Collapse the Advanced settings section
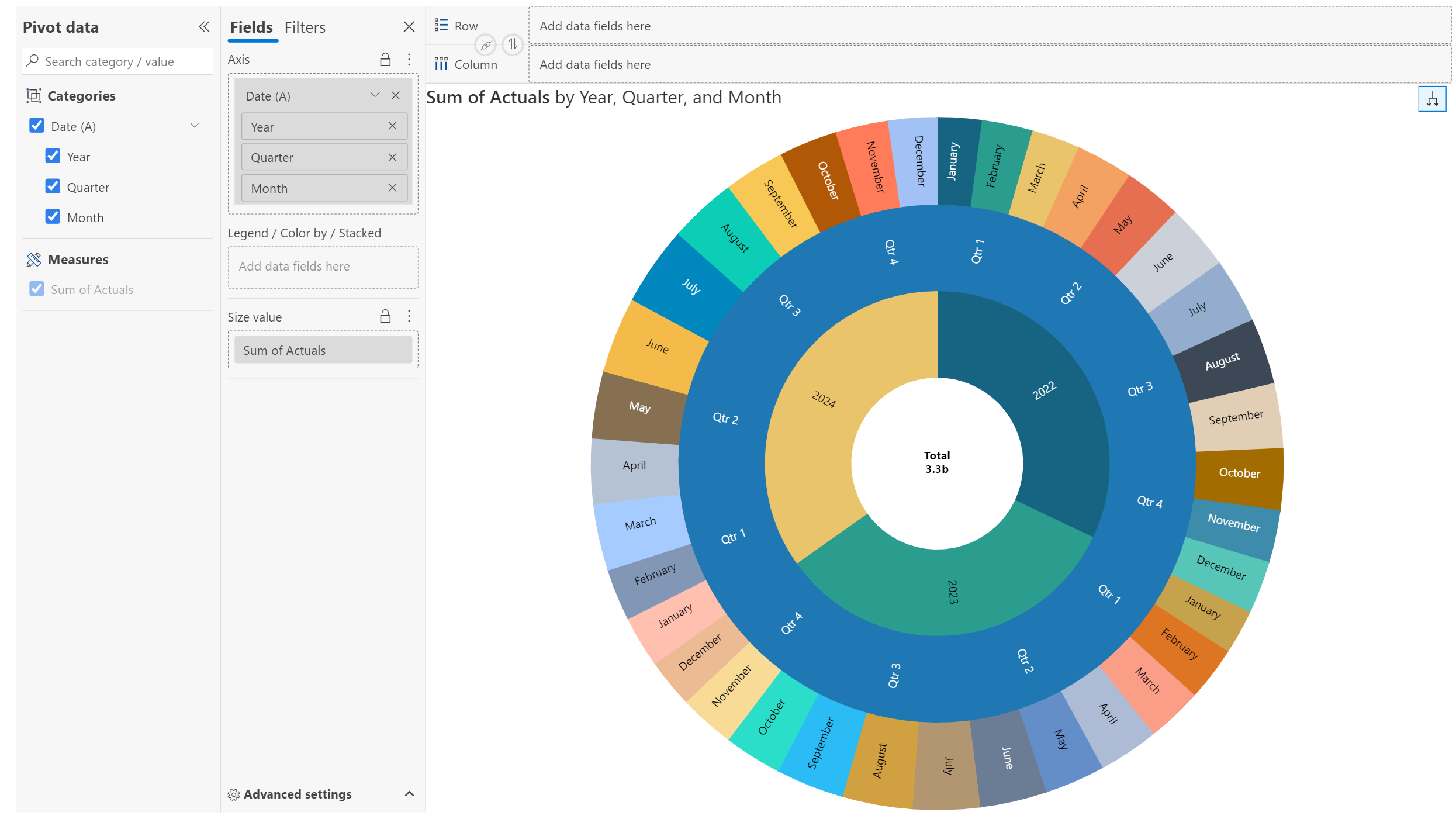The image size is (1456, 819). click(x=409, y=793)
